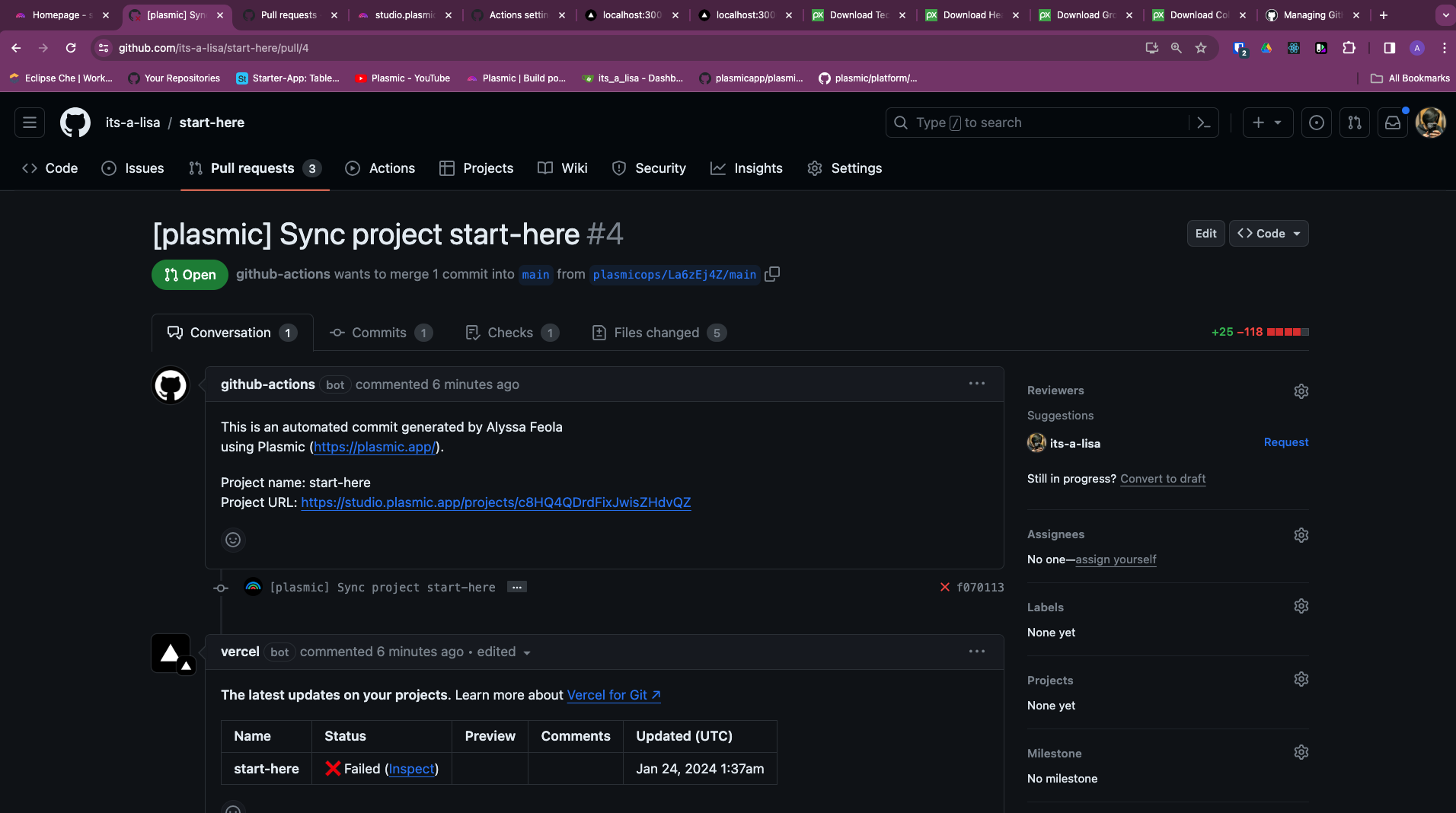The height and width of the screenshot is (813, 1456).
Task: Open the GitHub hamburger navigation menu
Action: click(x=30, y=123)
